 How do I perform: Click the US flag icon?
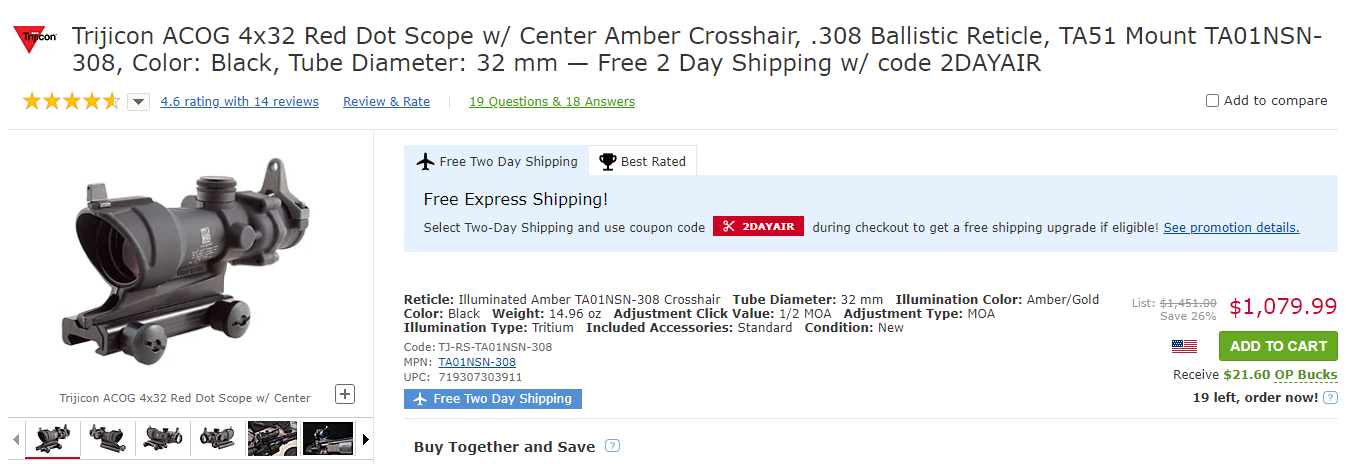tap(1185, 346)
